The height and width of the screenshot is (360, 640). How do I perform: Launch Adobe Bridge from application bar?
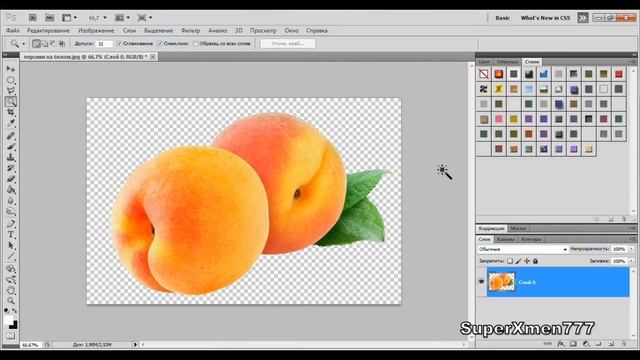(x=33, y=18)
